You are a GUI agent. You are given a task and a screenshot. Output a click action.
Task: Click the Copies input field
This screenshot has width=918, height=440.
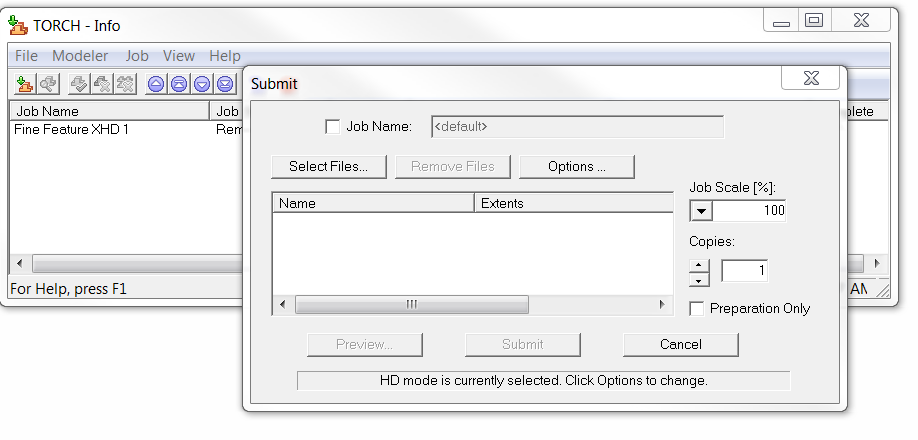click(x=744, y=271)
